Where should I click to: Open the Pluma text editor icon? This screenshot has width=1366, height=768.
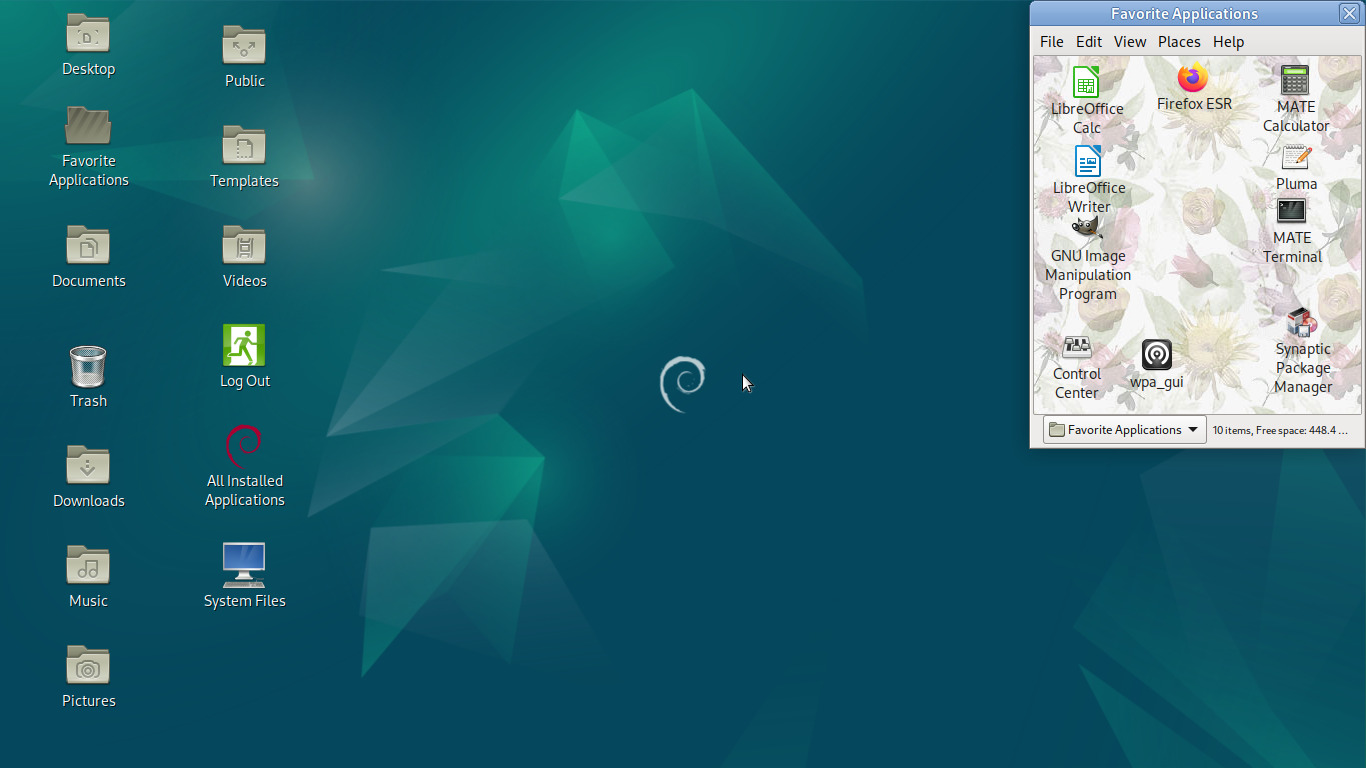coord(1296,158)
